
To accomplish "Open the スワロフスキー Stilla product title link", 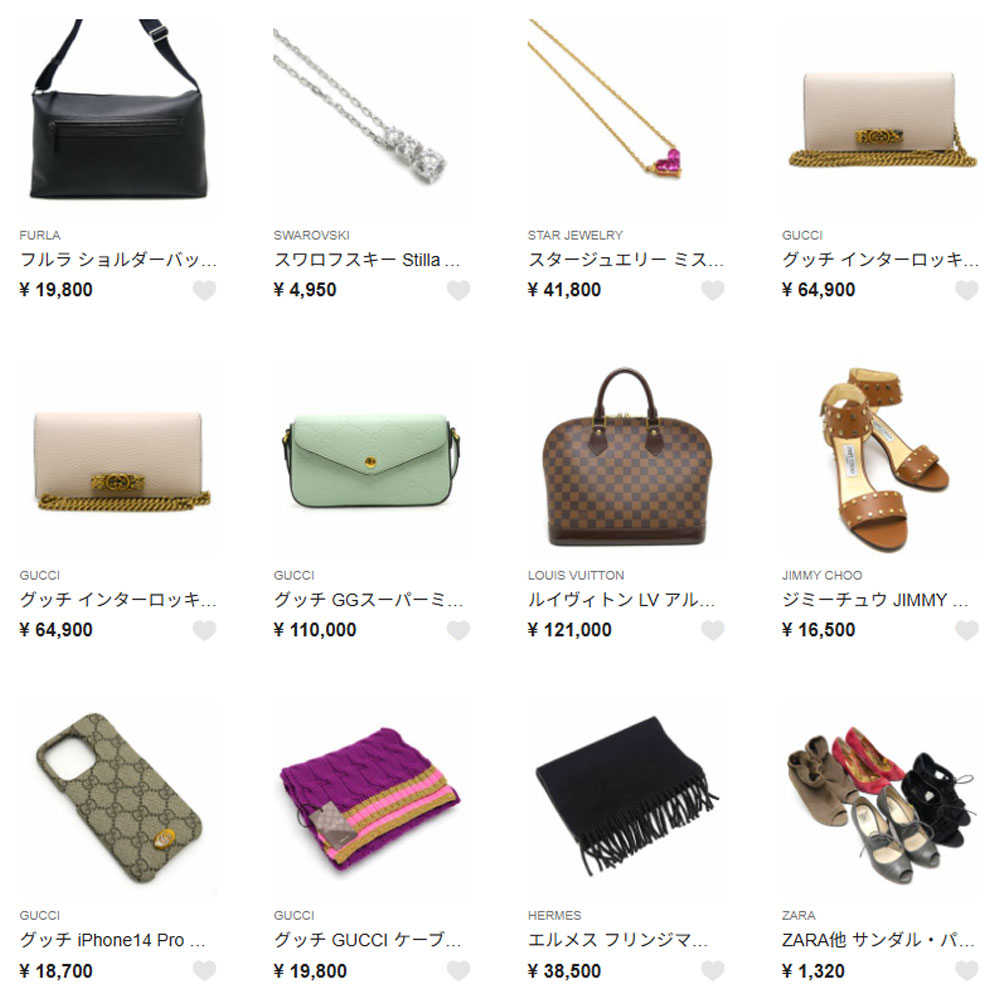I will [367, 260].
